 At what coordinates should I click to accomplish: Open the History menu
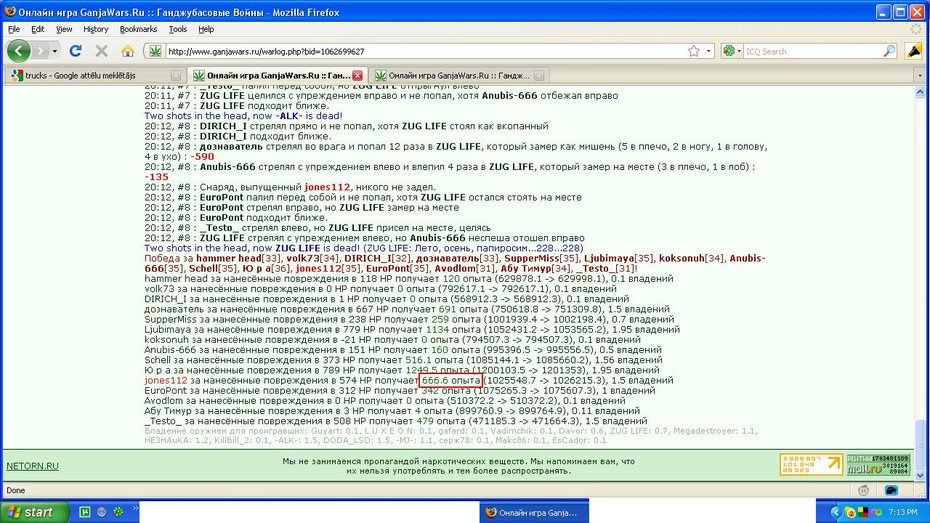[95, 29]
